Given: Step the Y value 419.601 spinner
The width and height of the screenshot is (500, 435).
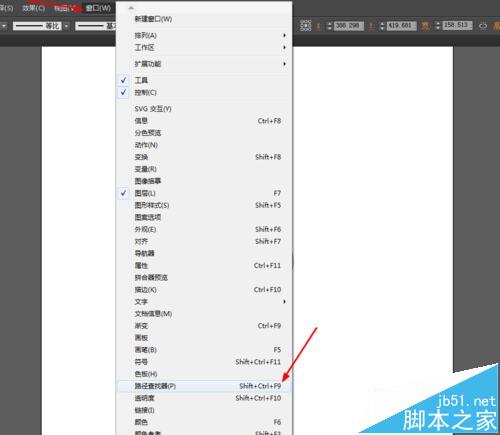Looking at the screenshot, I should pyautogui.click(x=382, y=26).
